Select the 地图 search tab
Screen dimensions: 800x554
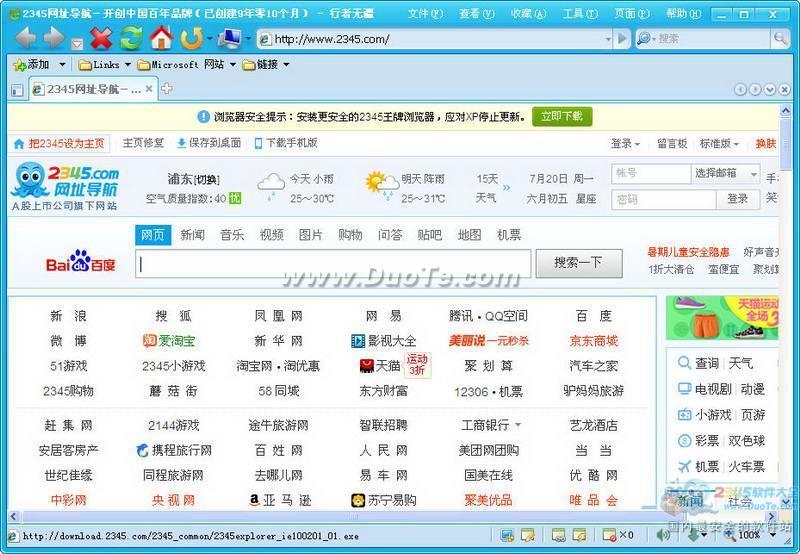click(469, 235)
